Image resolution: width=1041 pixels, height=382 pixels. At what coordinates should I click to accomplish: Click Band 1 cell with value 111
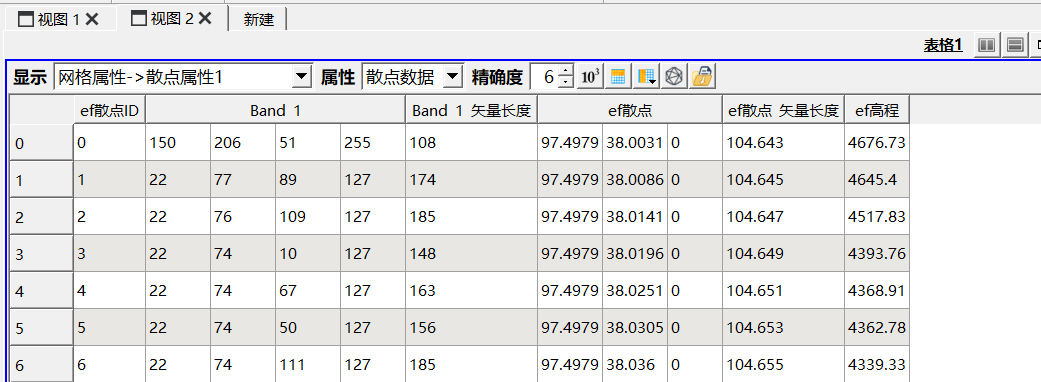[x=308, y=364]
